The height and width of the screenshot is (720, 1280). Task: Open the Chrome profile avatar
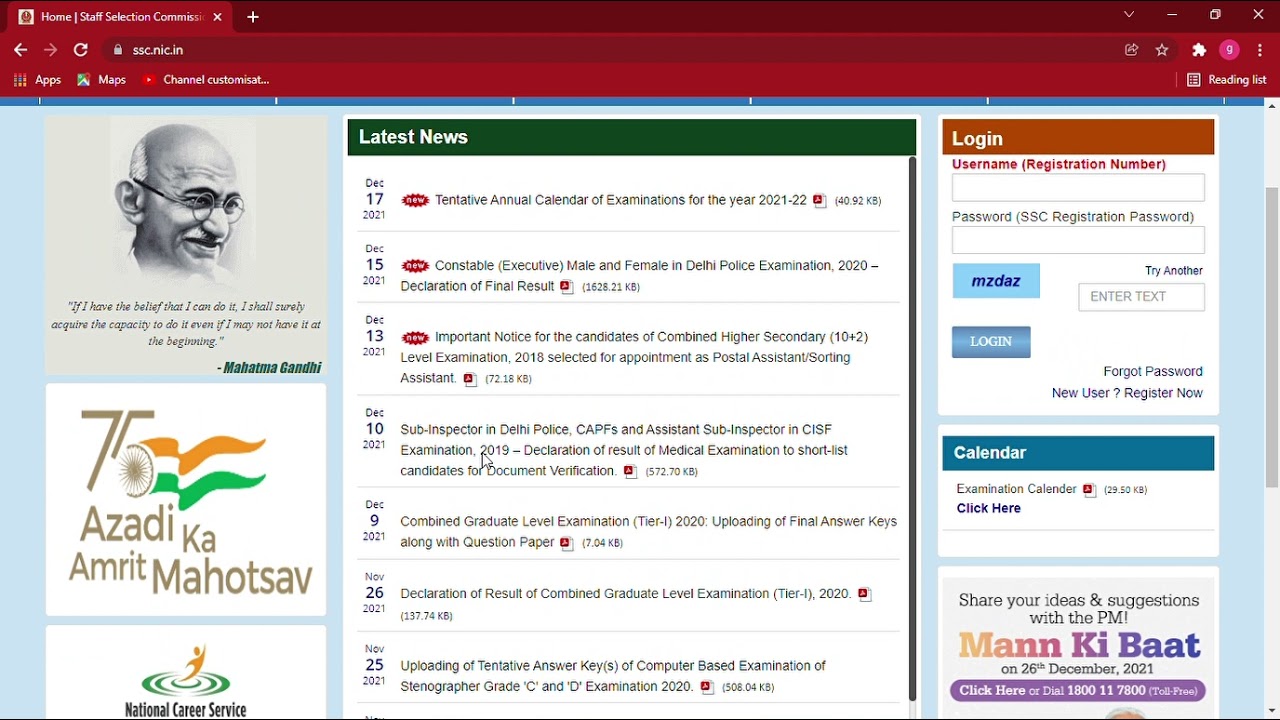coord(1230,50)
